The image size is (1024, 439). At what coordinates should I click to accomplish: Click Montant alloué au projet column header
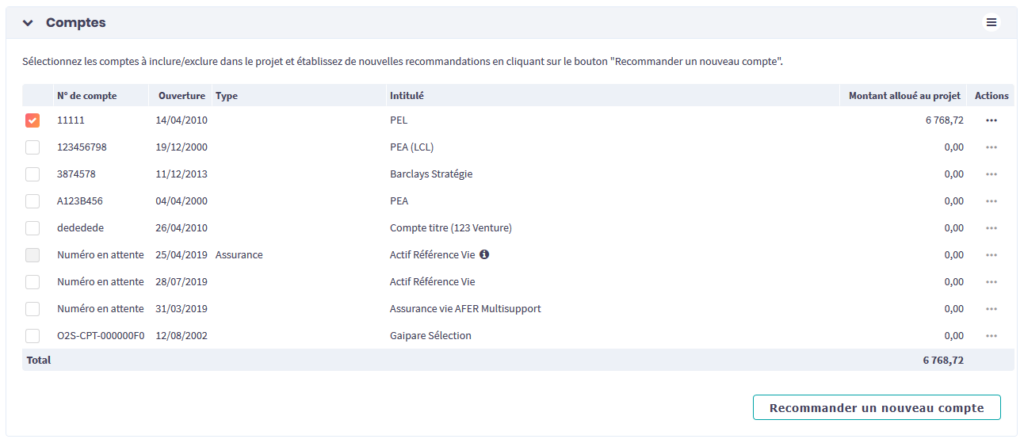[x=904, y=96]
